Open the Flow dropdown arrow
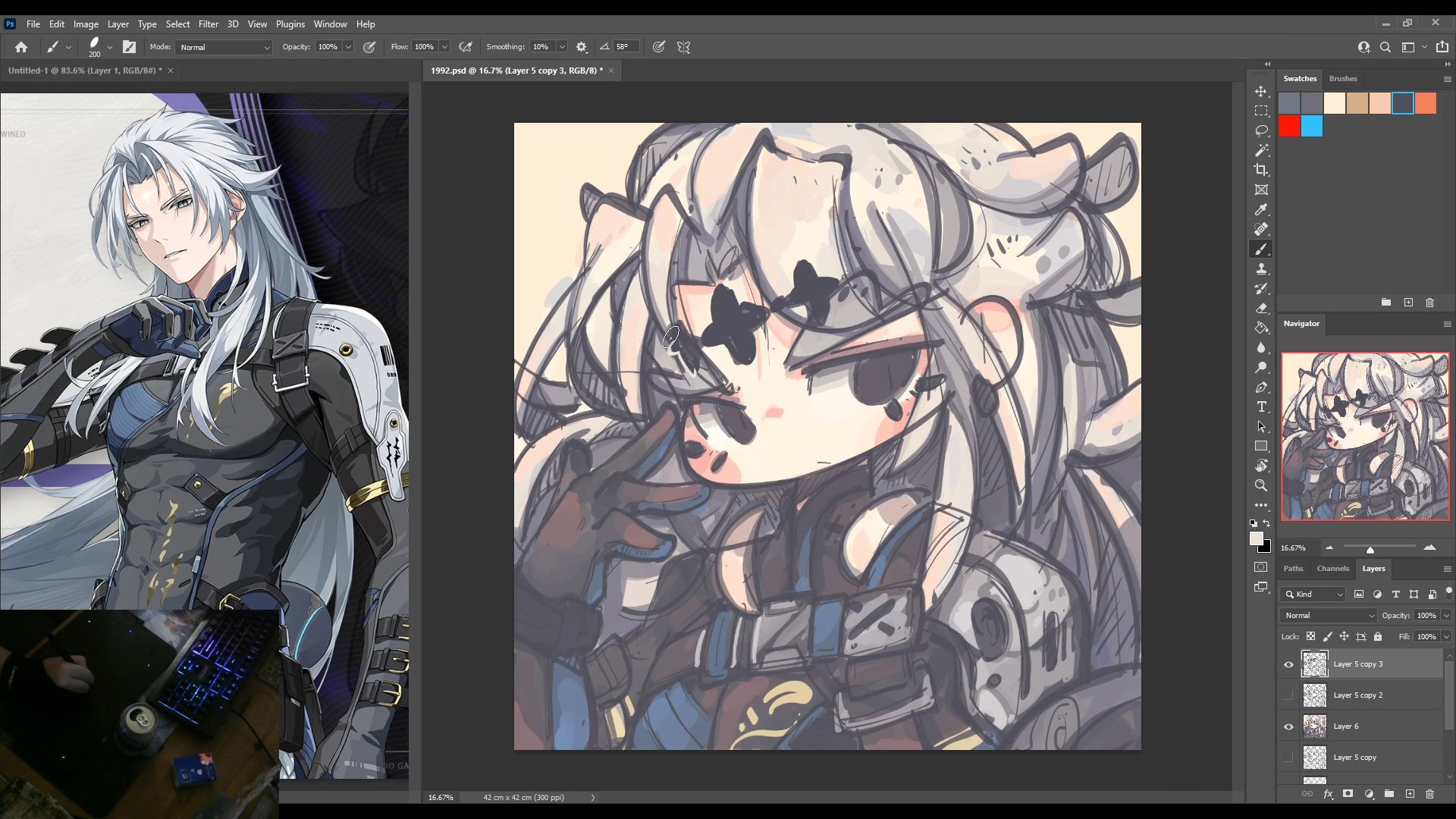 pos(444,47)
